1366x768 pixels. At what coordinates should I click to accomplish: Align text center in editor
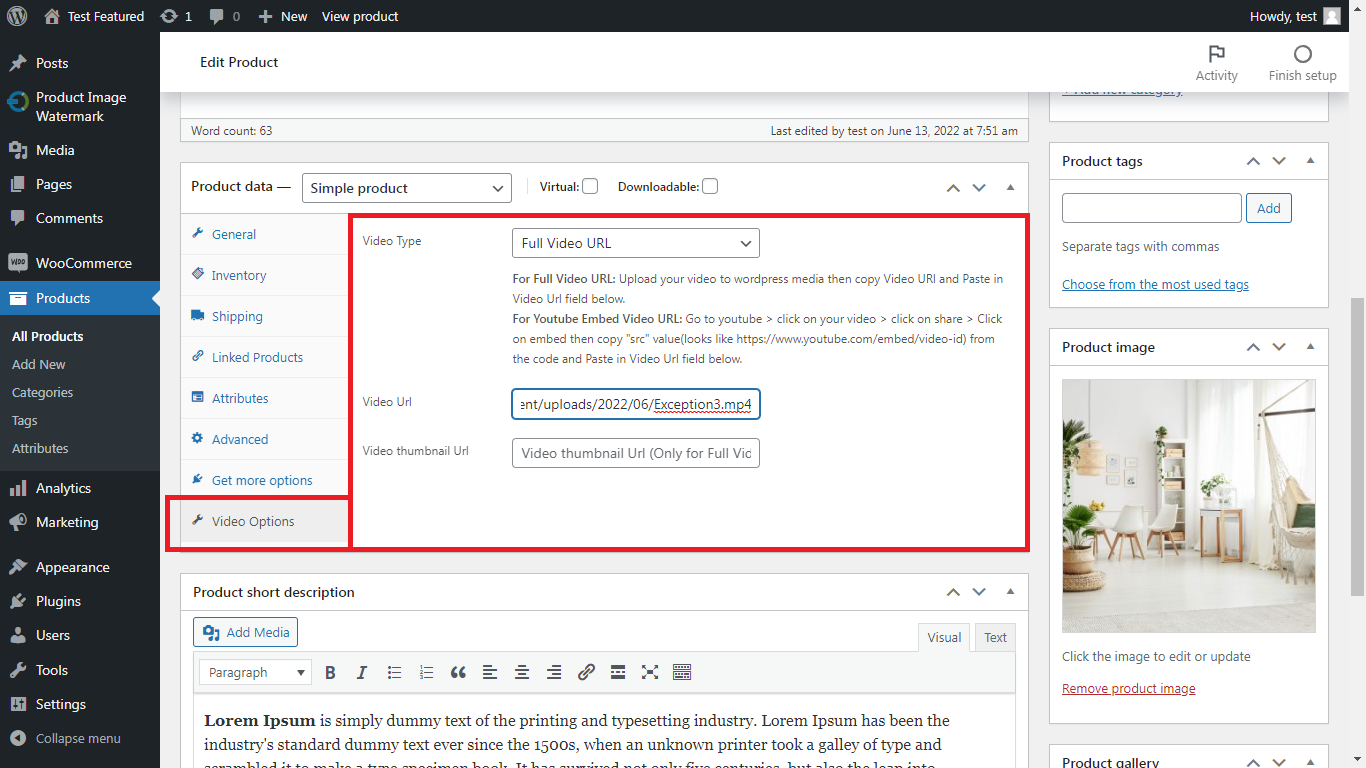tap(522, 672)
